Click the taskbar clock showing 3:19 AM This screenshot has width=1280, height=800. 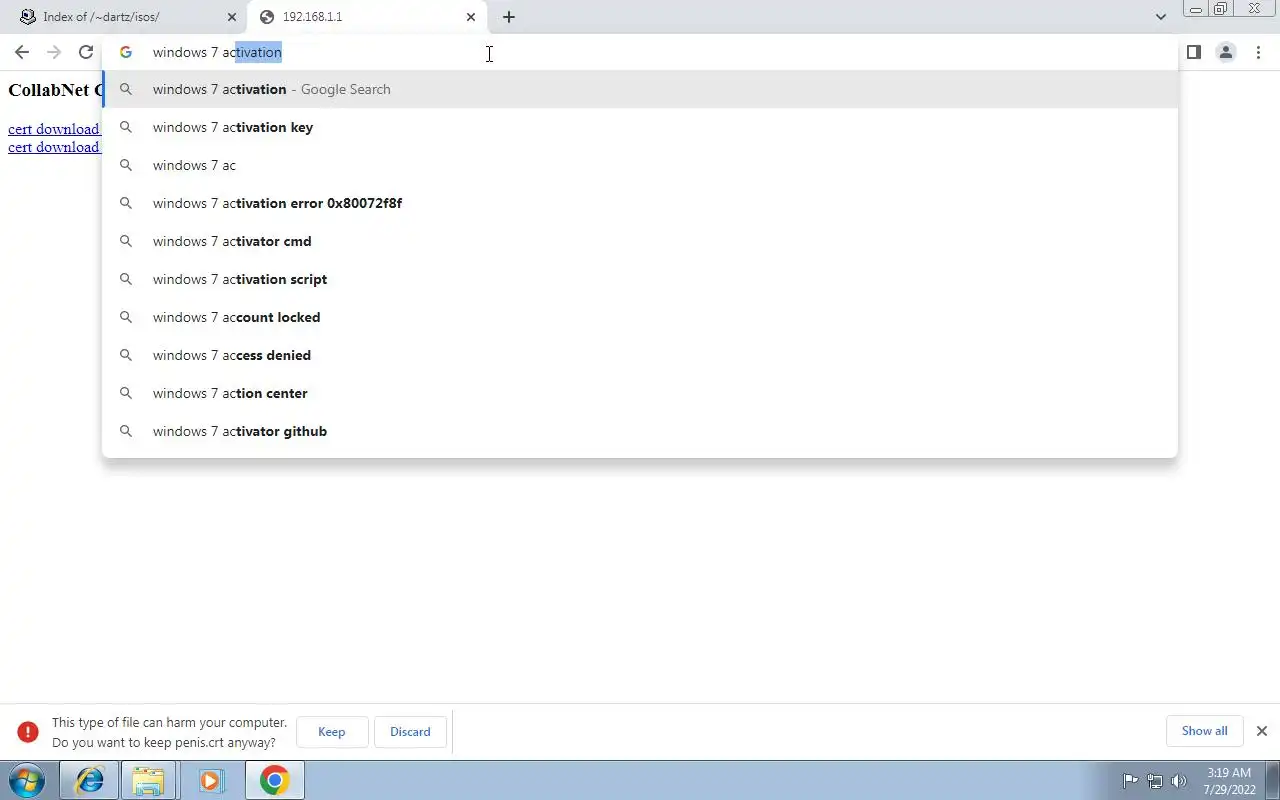(1229, 781)
